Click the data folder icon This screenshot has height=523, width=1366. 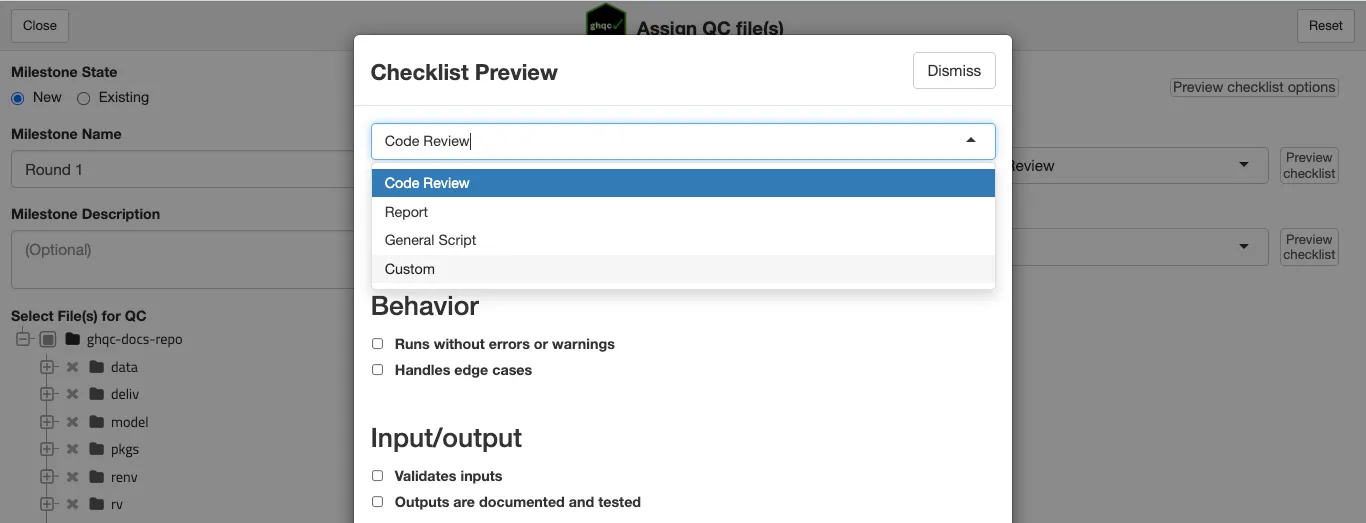click(96, 367)
